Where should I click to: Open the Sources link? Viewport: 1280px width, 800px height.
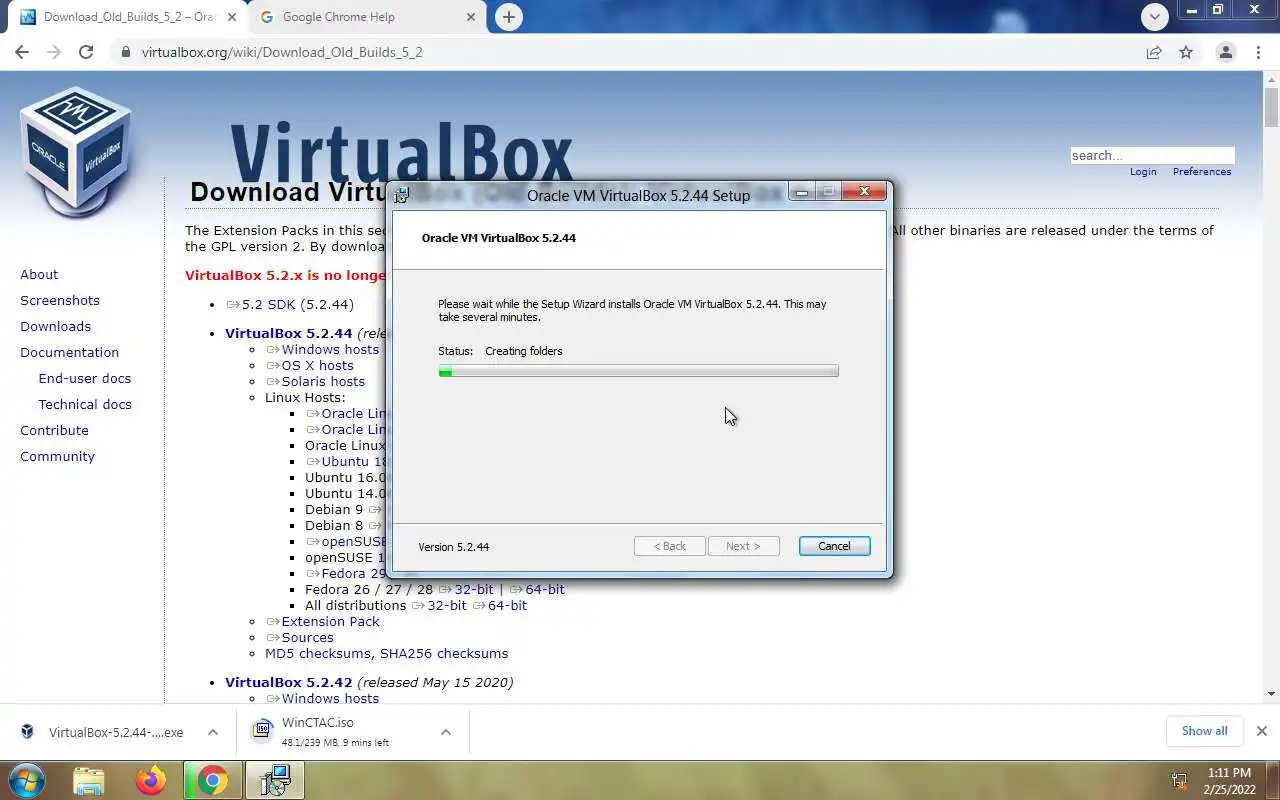point(300,637)
